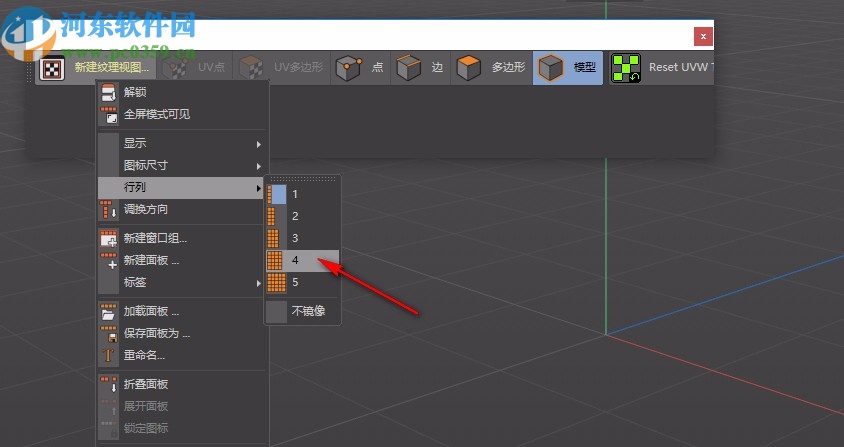Choose 新建面板... menu entry
The image size is (844, 447).
pyautogui.click(x=182, y=260)
